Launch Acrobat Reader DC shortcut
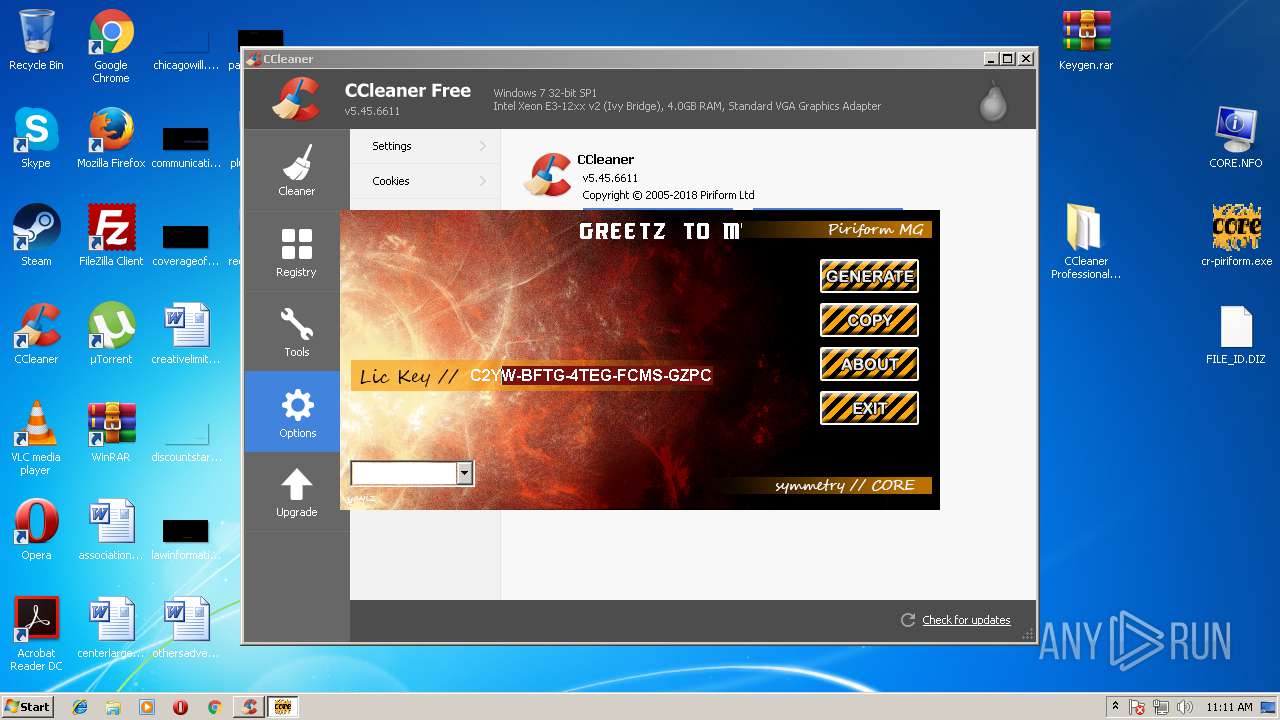 36,635
